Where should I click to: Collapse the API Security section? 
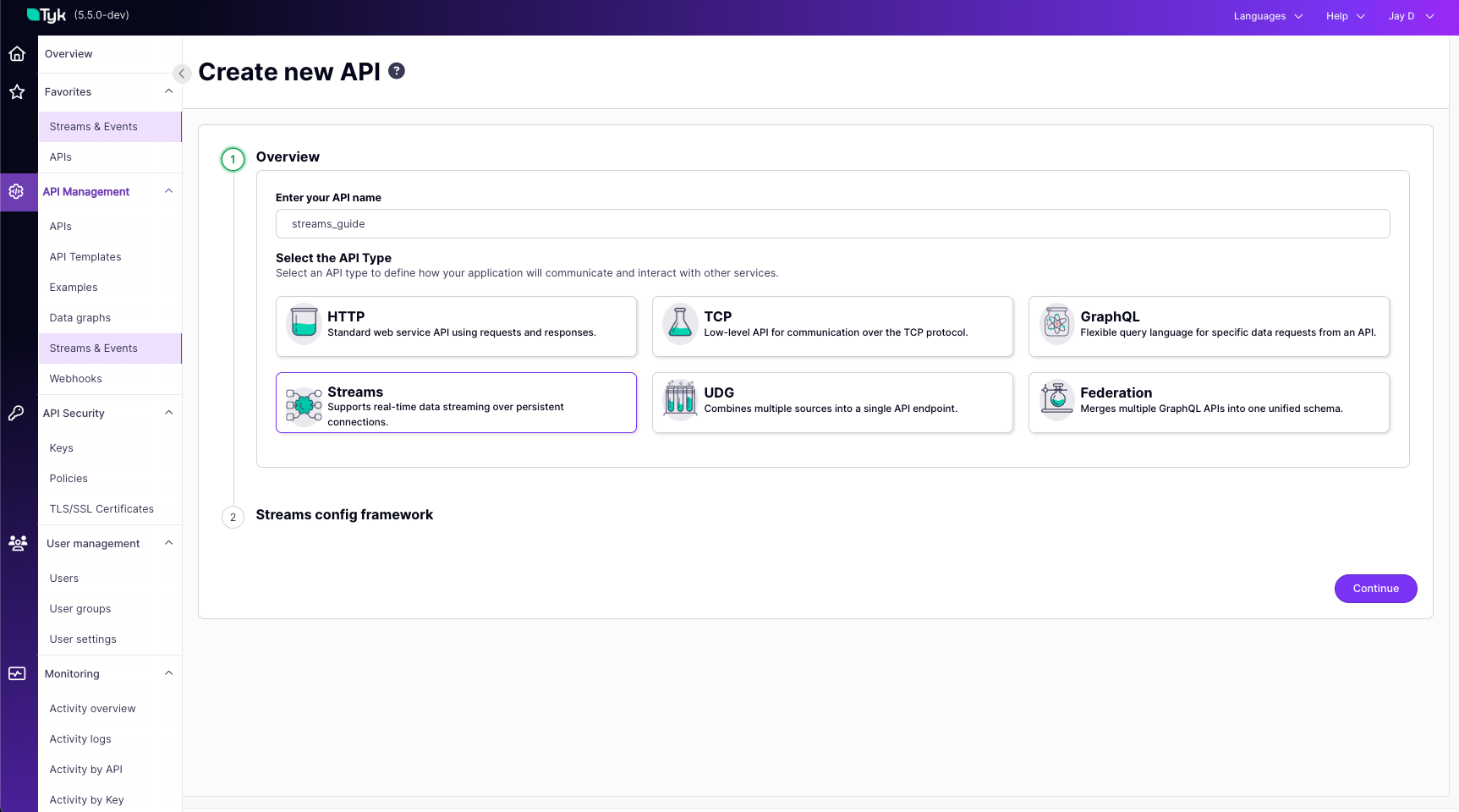click(167, 413)
